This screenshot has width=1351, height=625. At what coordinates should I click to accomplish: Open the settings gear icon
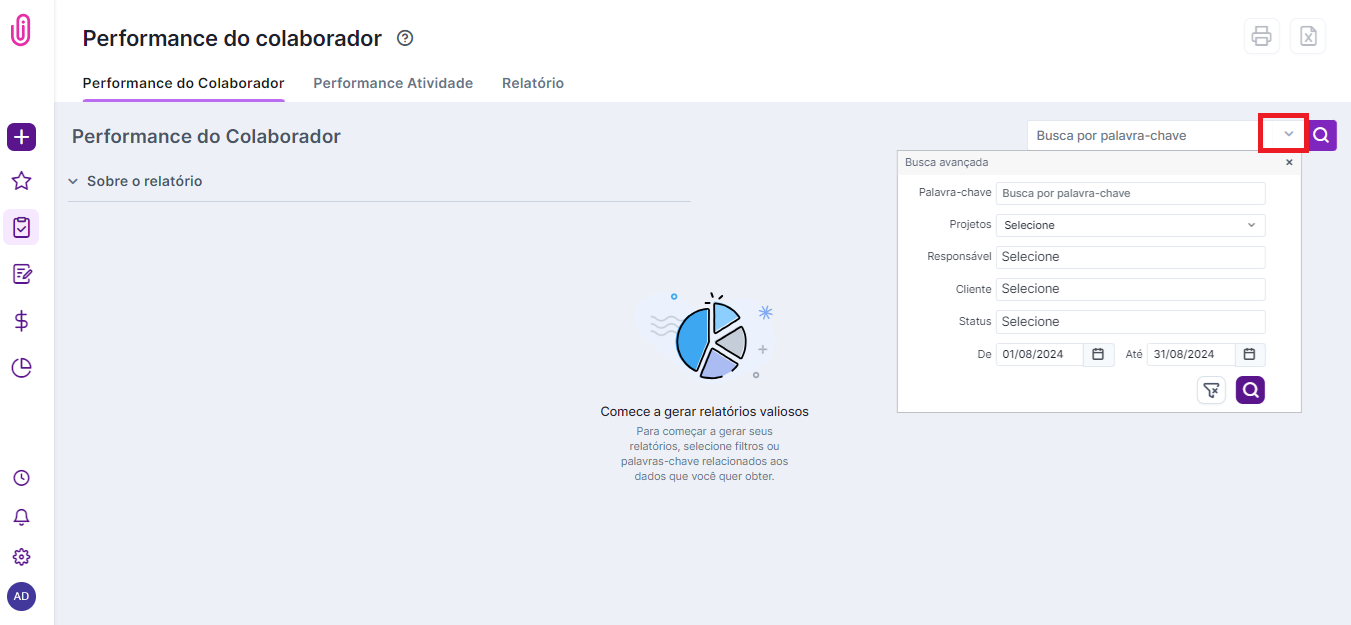(x=21, y=557)
